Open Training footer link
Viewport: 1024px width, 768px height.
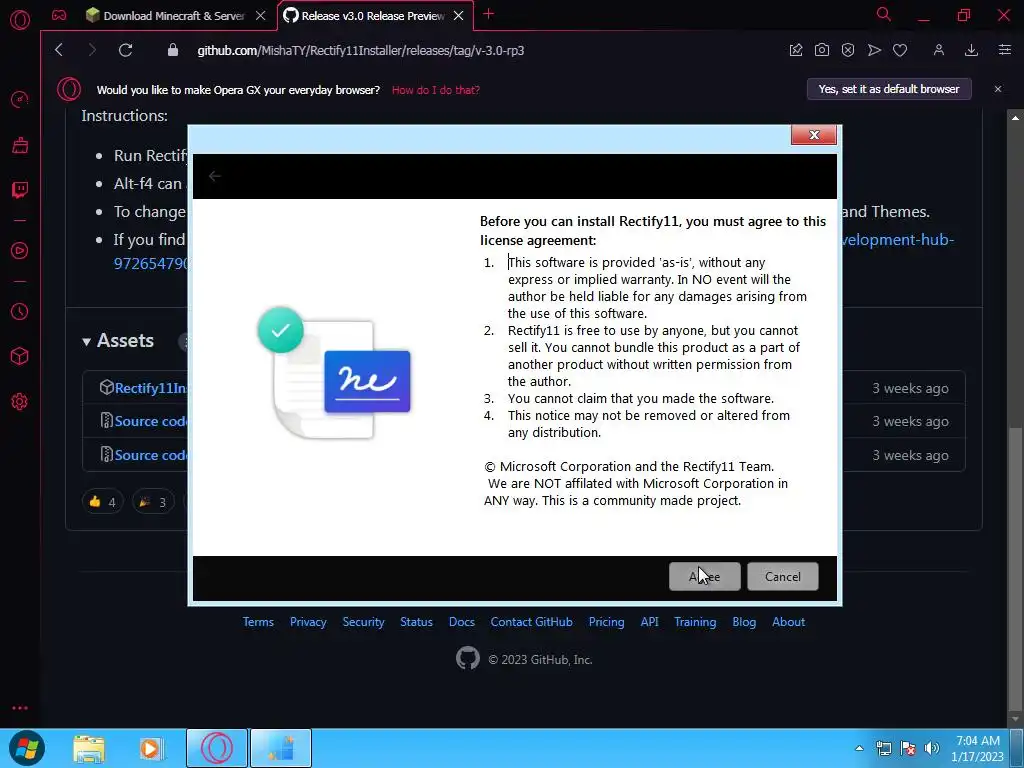(x=695, y=622)
